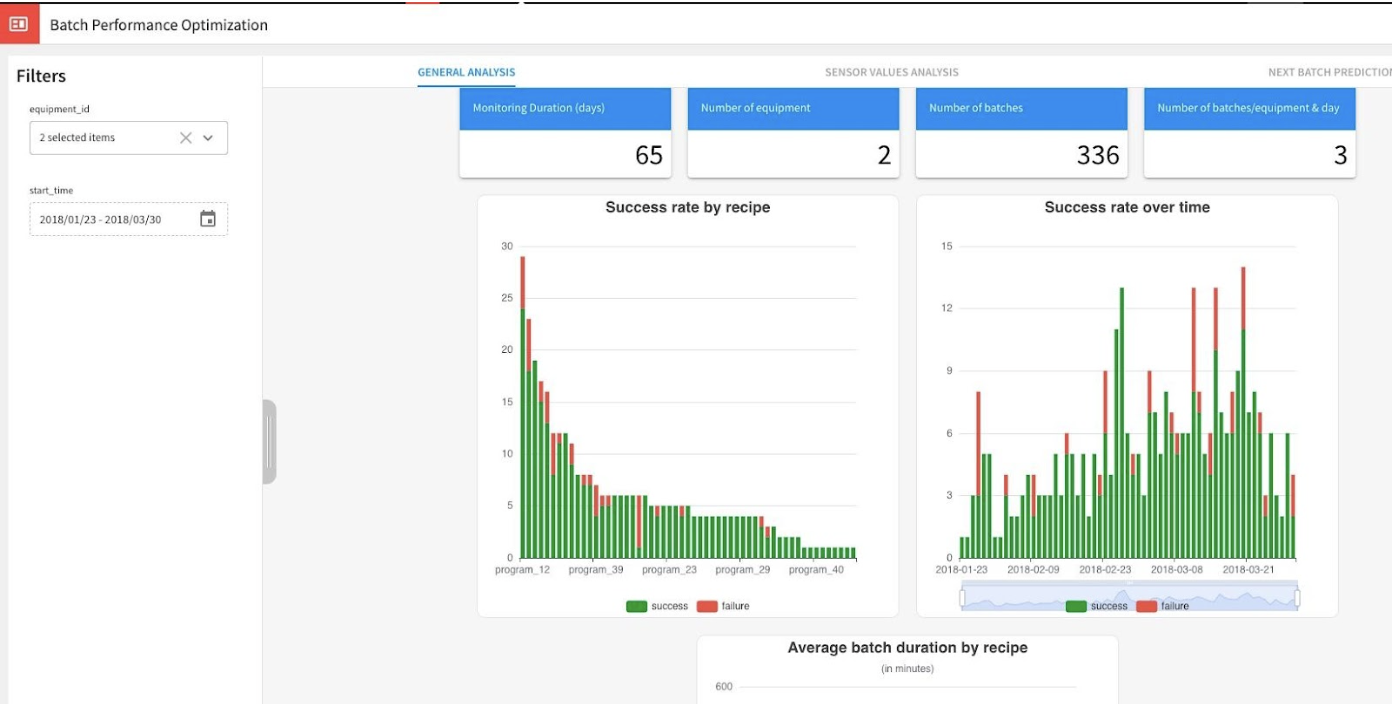
Task: Open the equipment_id dropdown
Action: (x=208, y=138)
